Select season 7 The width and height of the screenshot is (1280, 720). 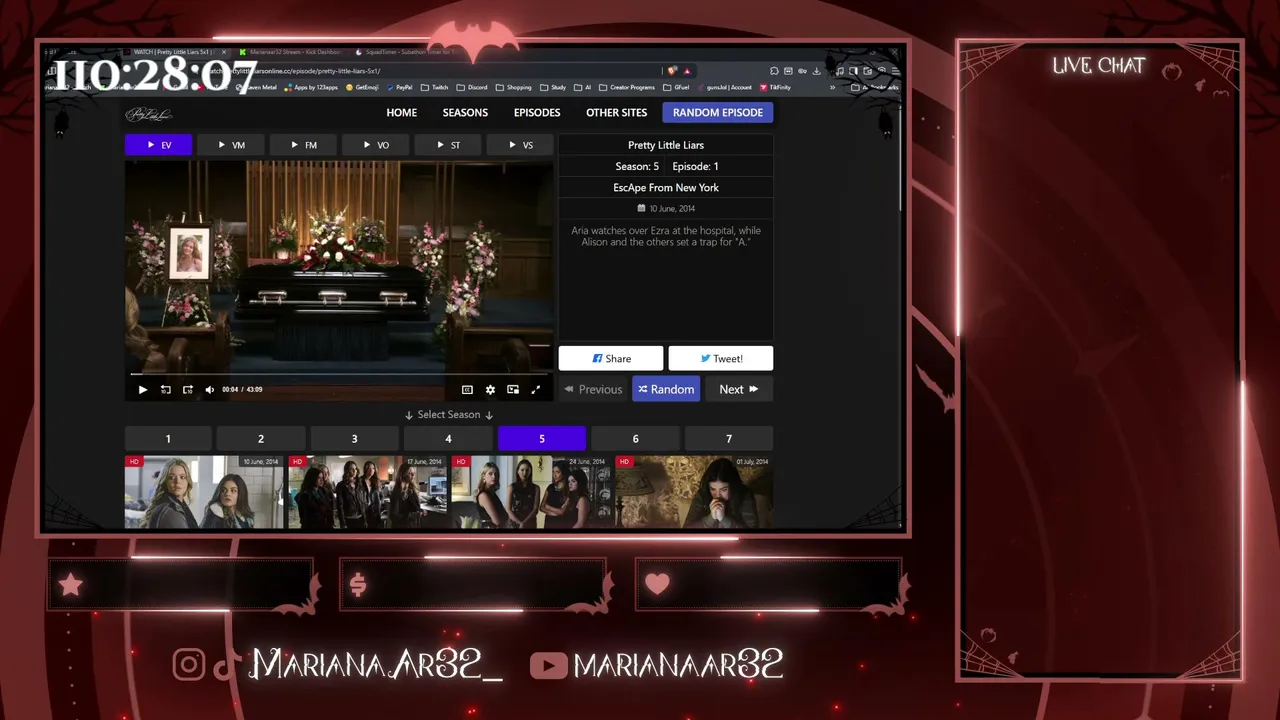click(x=729, y=438)
